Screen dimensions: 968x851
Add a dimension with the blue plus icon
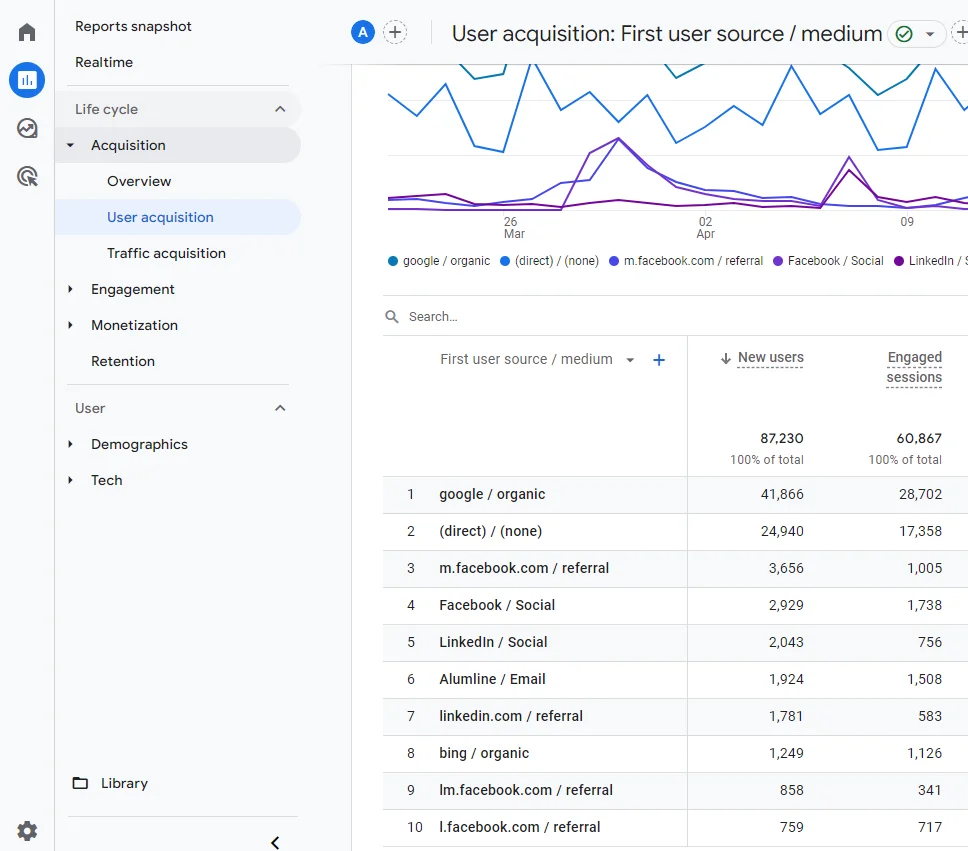click(x=659, y=360)
